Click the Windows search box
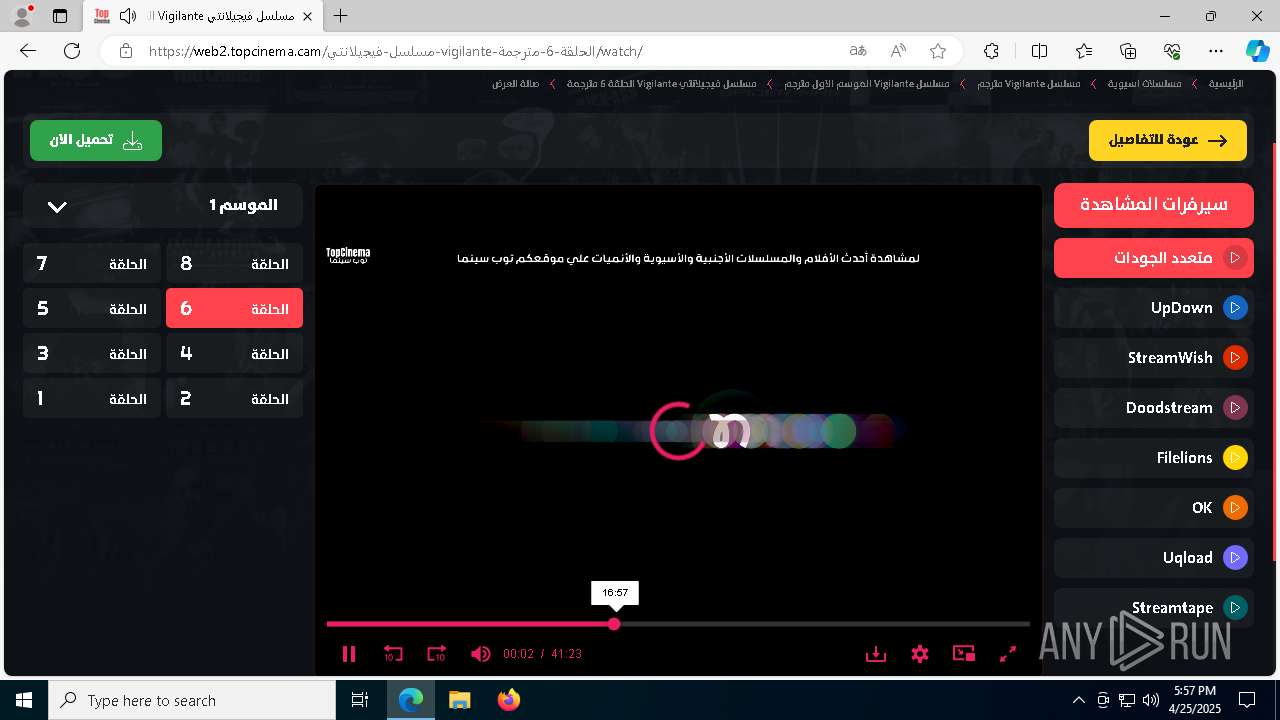Viewport: 1280px width, 720px height. pos(192,700)
